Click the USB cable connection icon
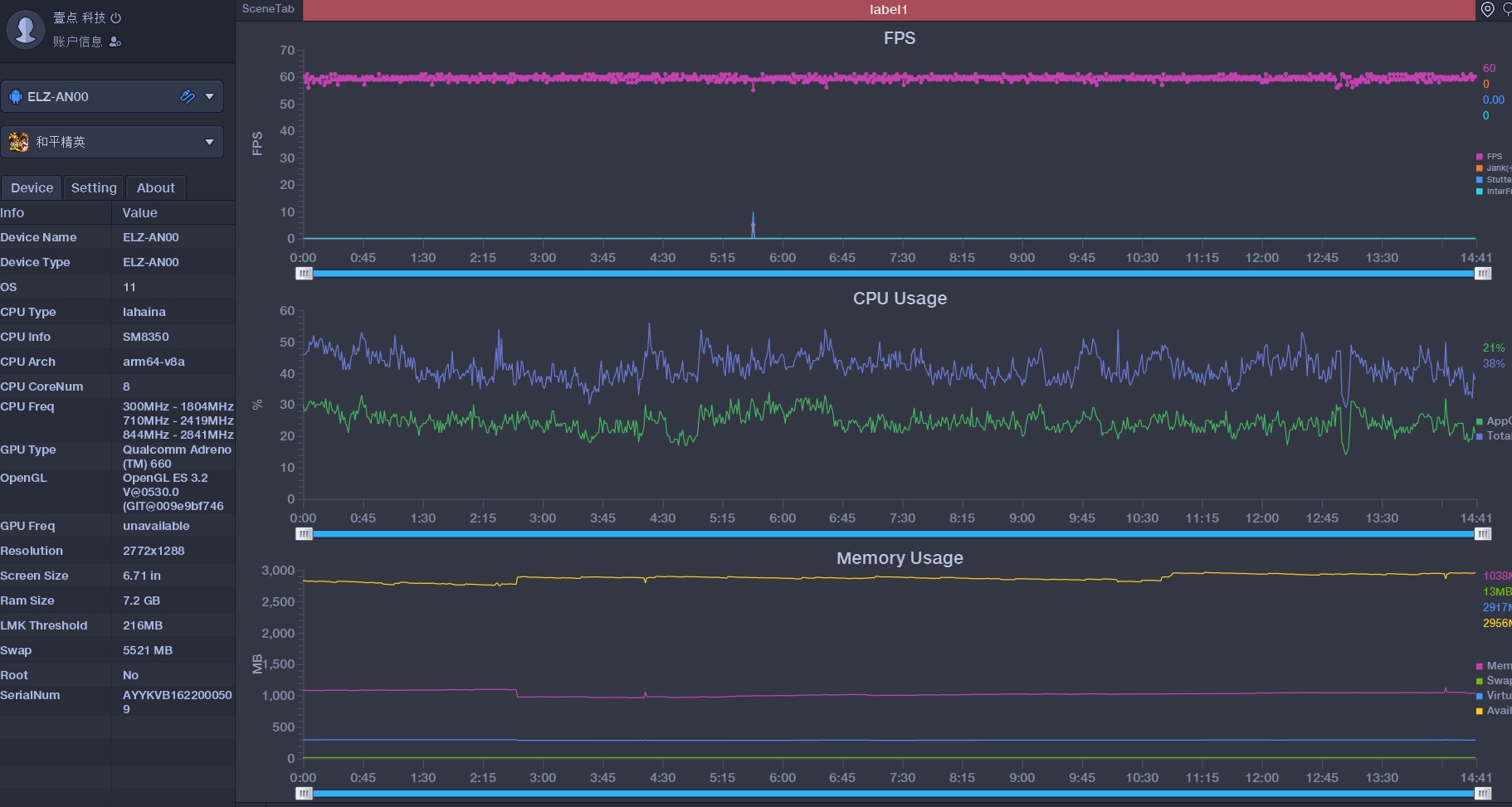 click(188, 96)
